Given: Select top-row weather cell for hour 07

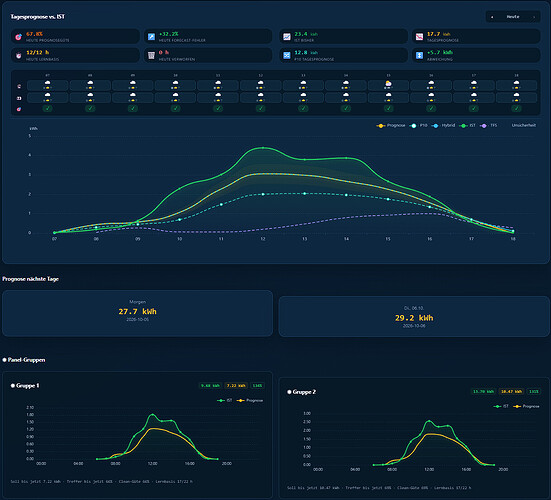Looking at the screenshot, I should pos(47,85).
